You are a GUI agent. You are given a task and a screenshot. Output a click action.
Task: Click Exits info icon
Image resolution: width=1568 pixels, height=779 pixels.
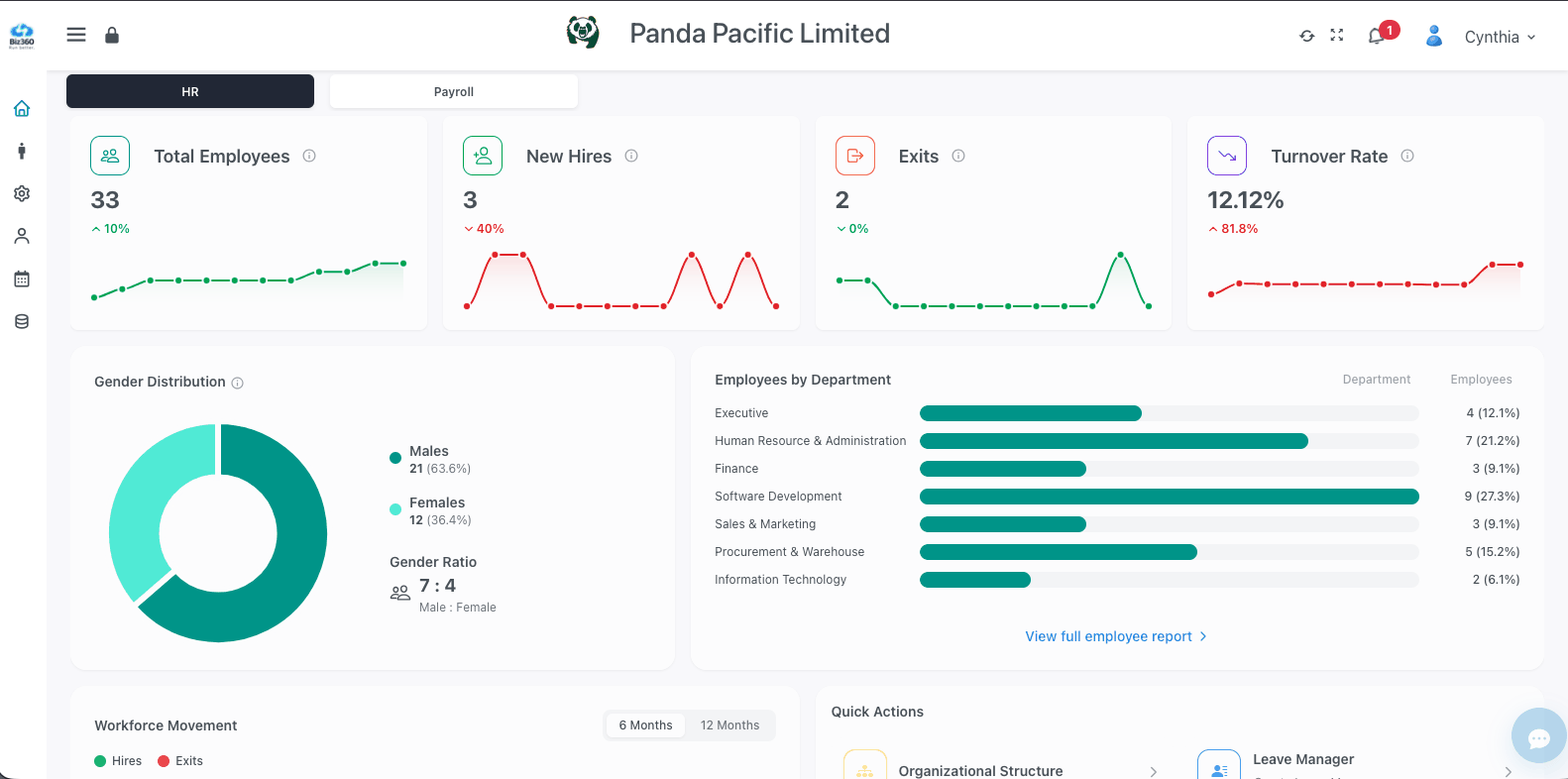point(958,156)
